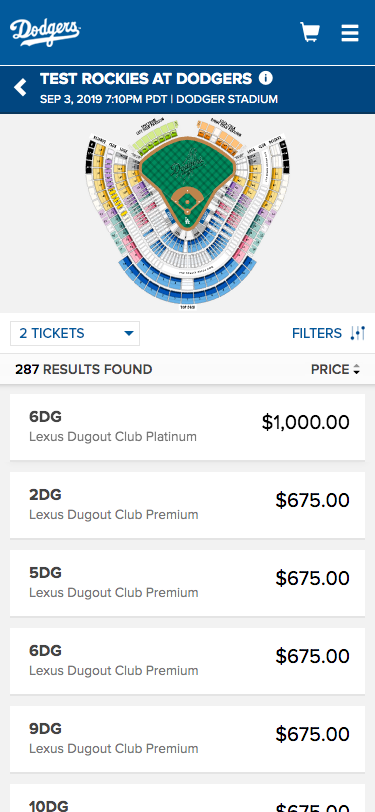Open the hamburger menu icon
This screenshot has height=812, width=375.
click(350, 33)
